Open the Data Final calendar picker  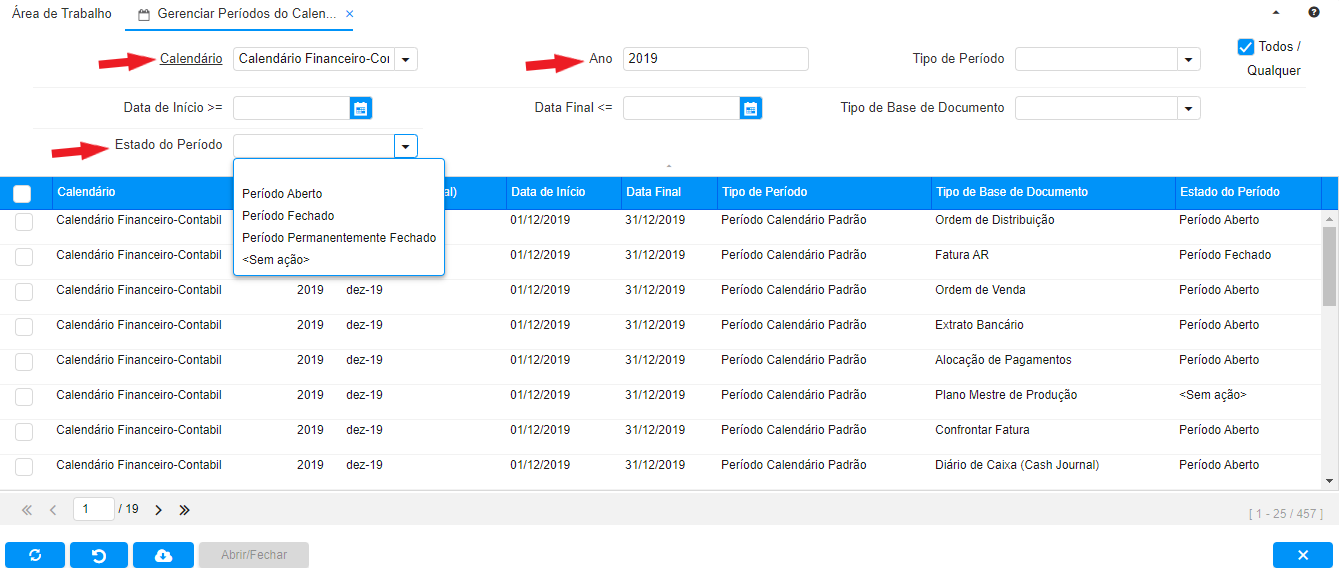click(751, 108)
